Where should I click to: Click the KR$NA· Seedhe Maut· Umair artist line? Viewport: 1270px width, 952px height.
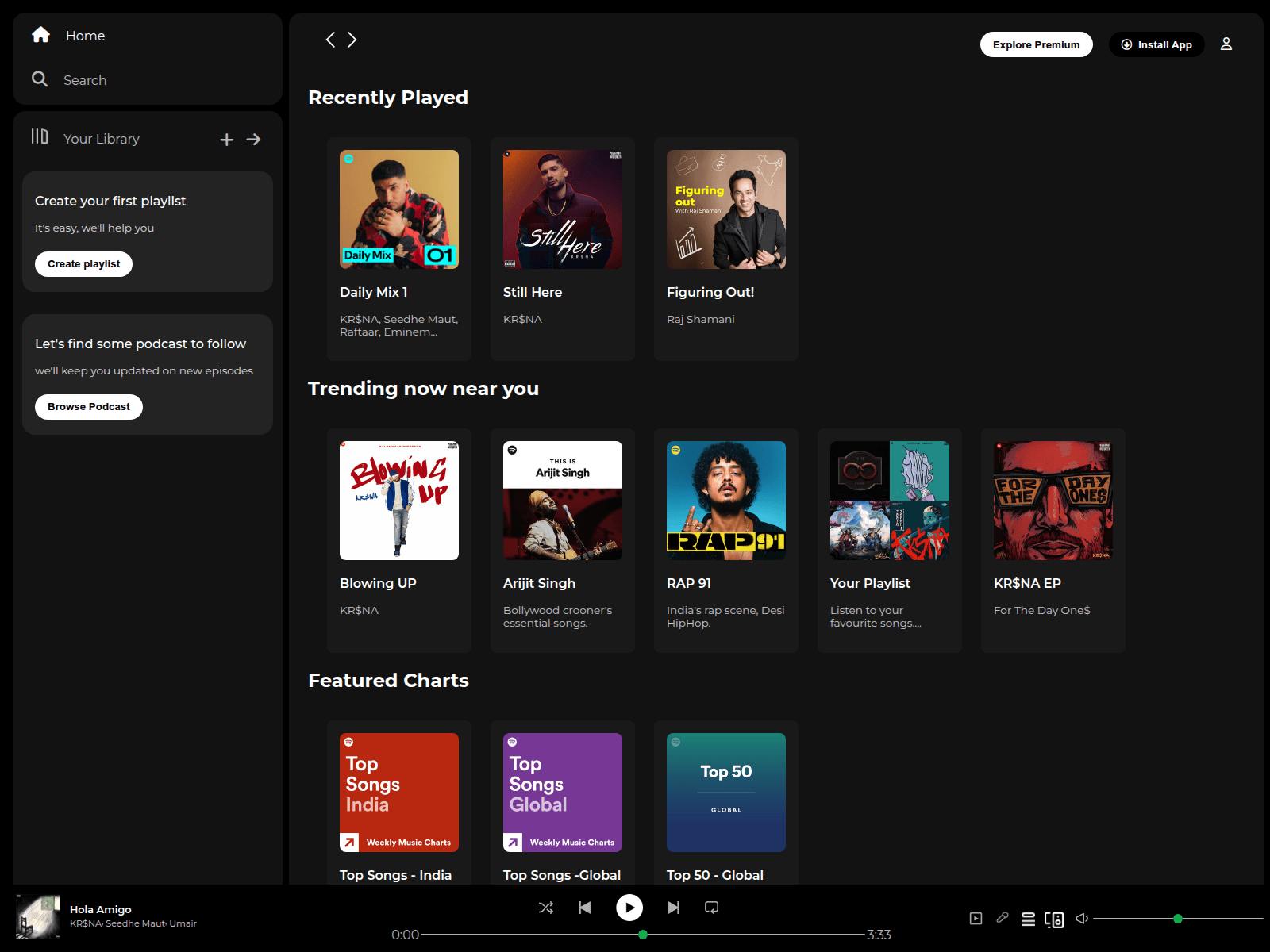(x=133, y=923)
